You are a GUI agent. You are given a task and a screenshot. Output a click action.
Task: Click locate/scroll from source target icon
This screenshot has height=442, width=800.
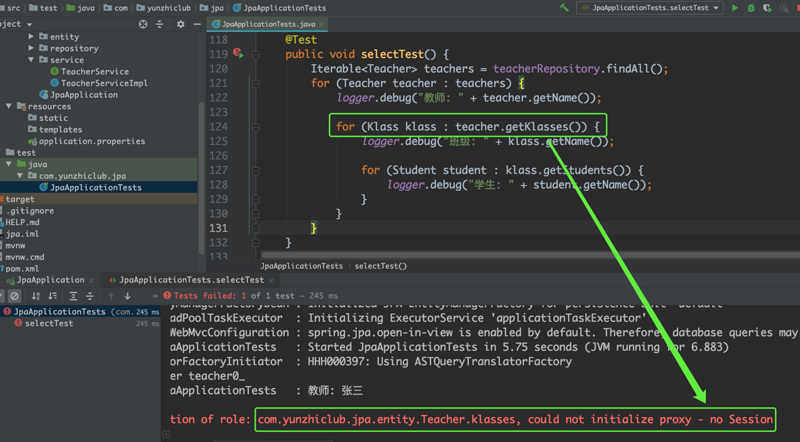(143, 24)
